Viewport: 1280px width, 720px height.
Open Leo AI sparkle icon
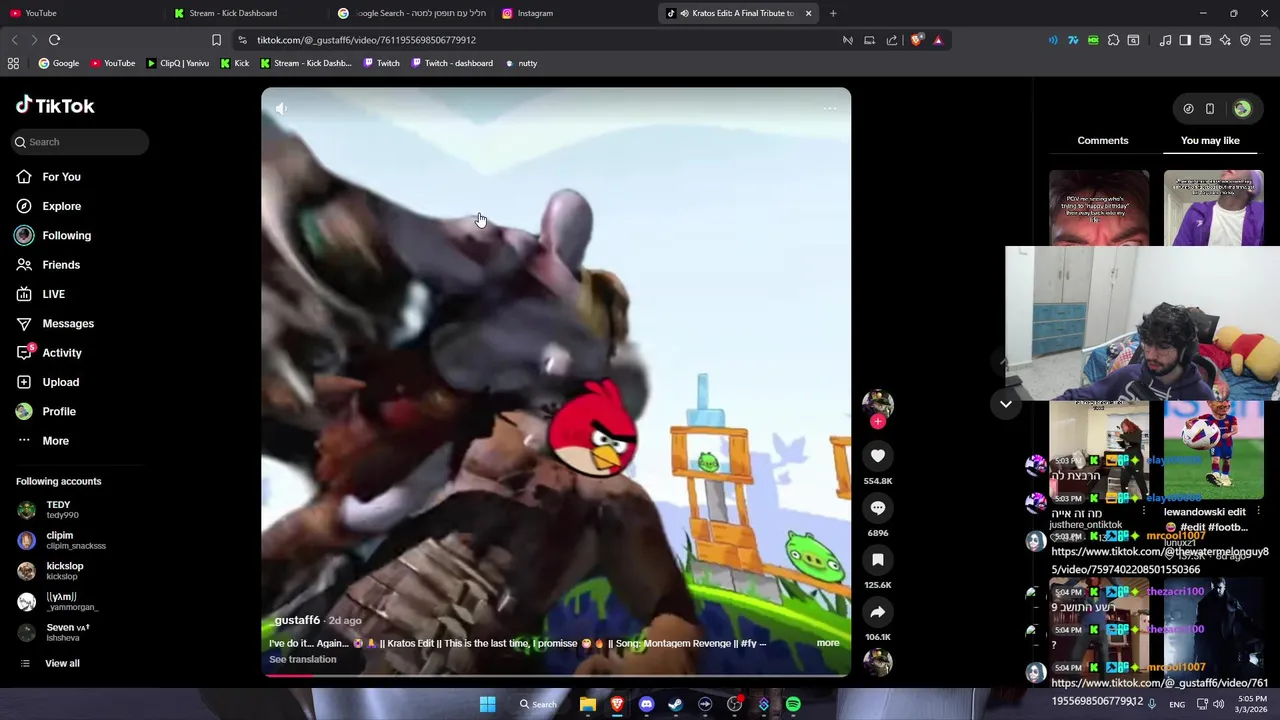(x=1225, y=40)
